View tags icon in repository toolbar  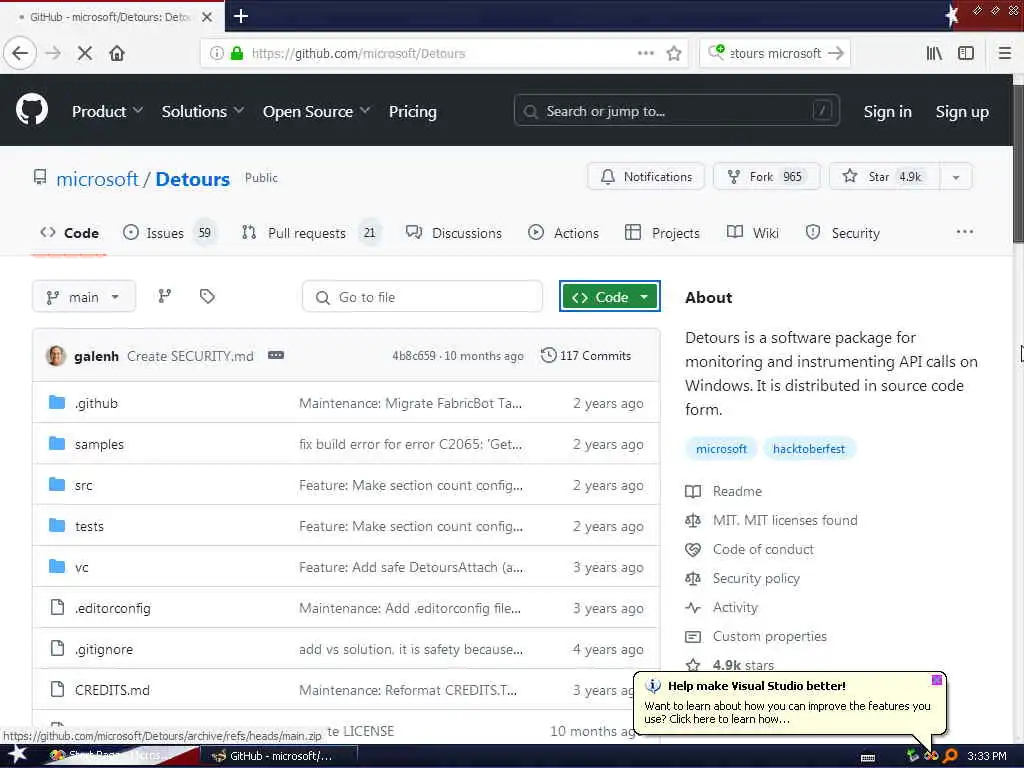tap(207, 296)
